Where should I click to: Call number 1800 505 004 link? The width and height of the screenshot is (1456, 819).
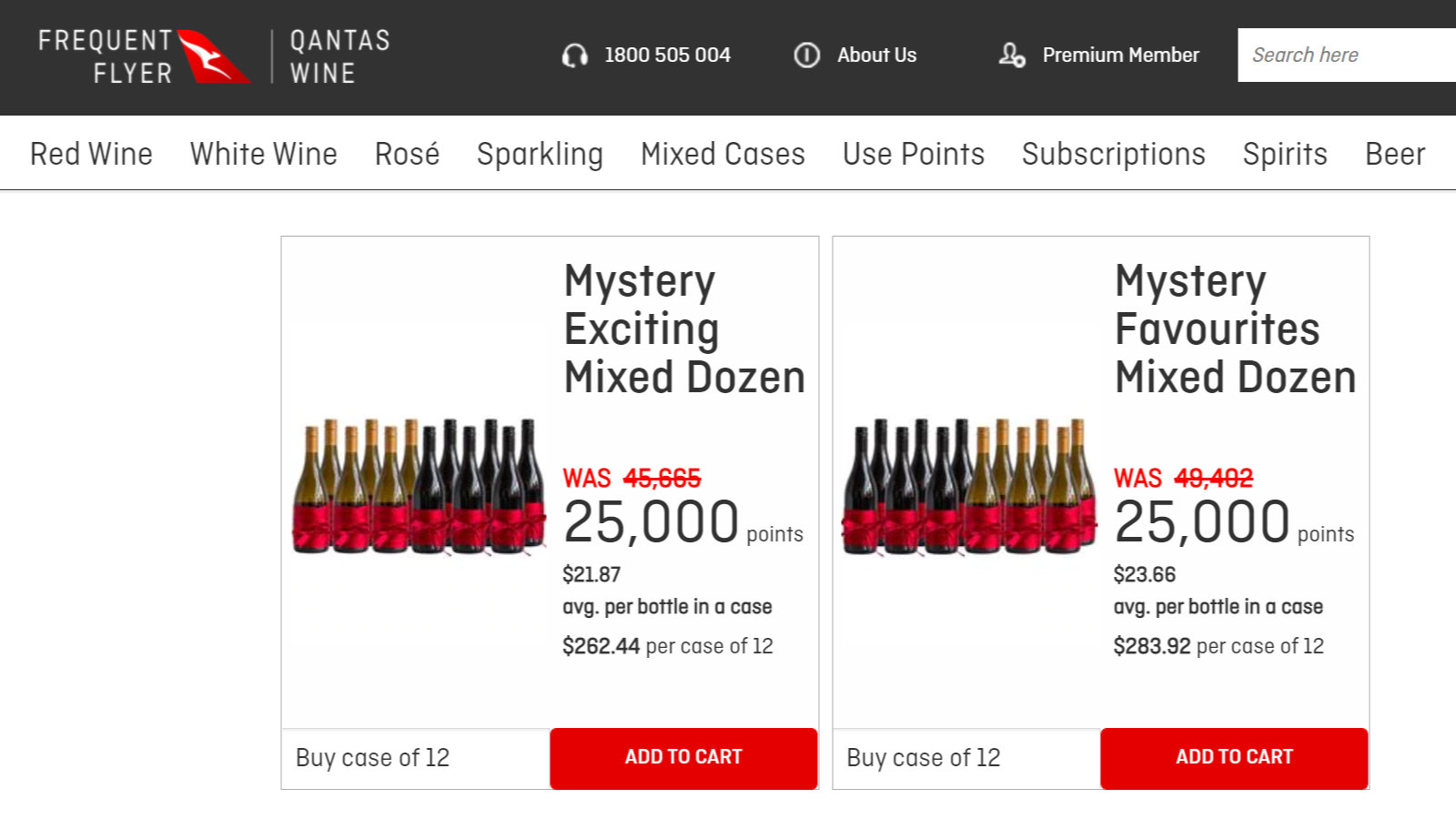pyautogui.click(x=667, y=56)
